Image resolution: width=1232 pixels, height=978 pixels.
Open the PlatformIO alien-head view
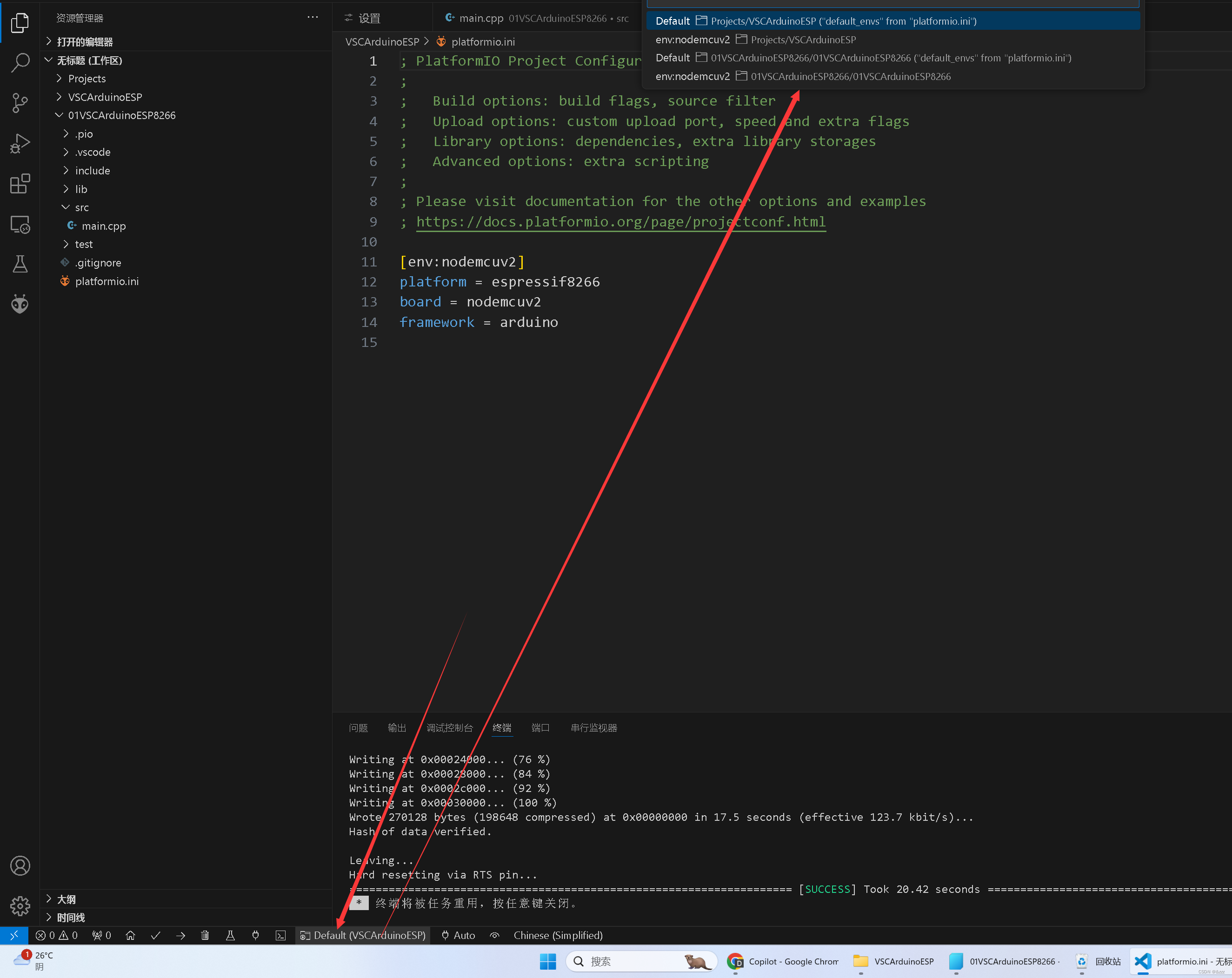point(20,304)
